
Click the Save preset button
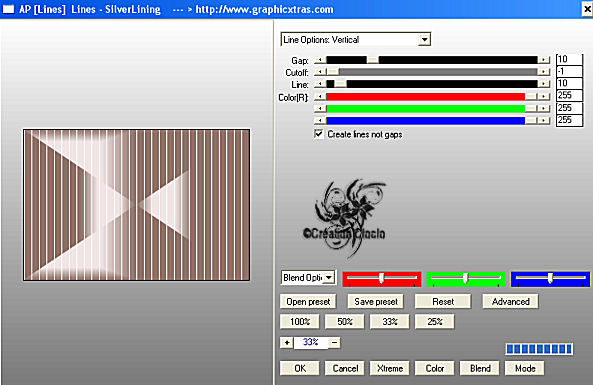tap(376, 302)
